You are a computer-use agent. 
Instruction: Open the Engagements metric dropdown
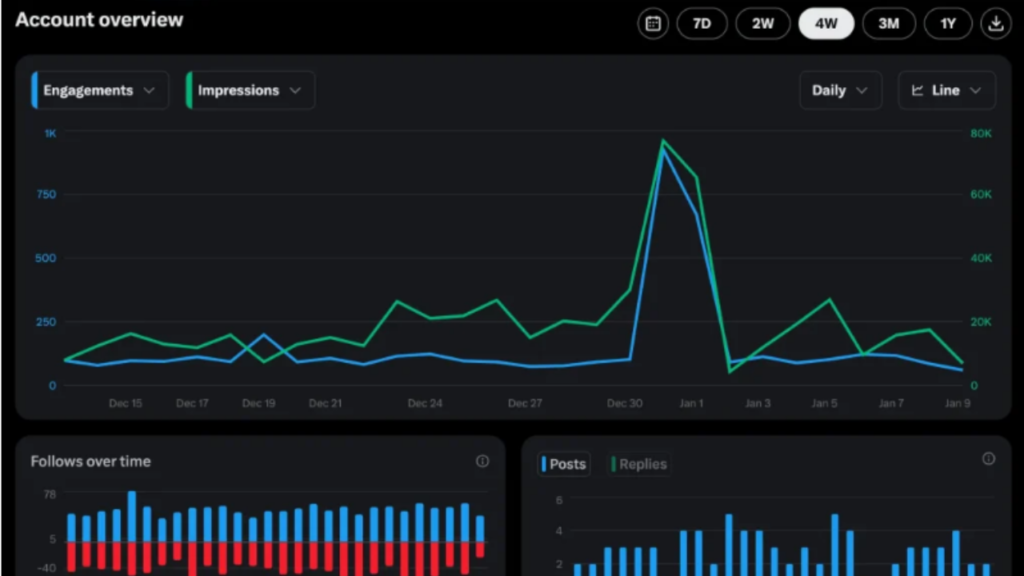coord(100,90)
